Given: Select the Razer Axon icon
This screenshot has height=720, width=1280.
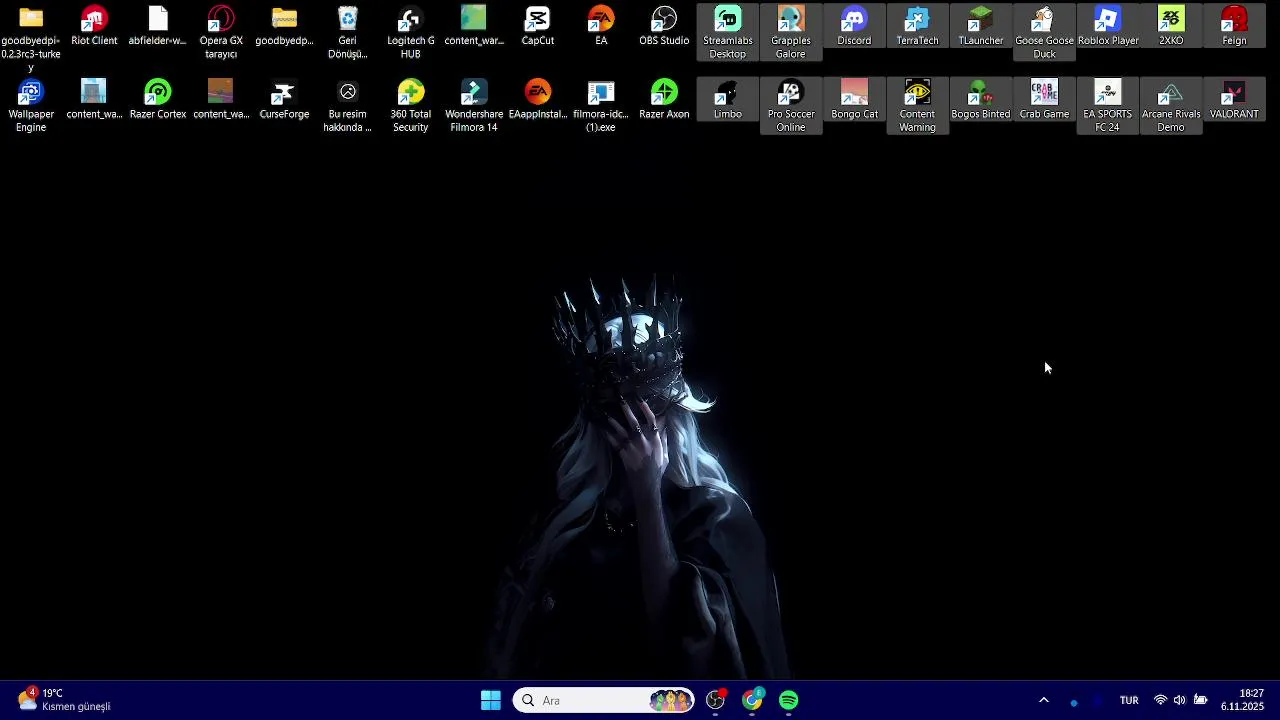Looking at the screenshot, I should coord(664,100).
